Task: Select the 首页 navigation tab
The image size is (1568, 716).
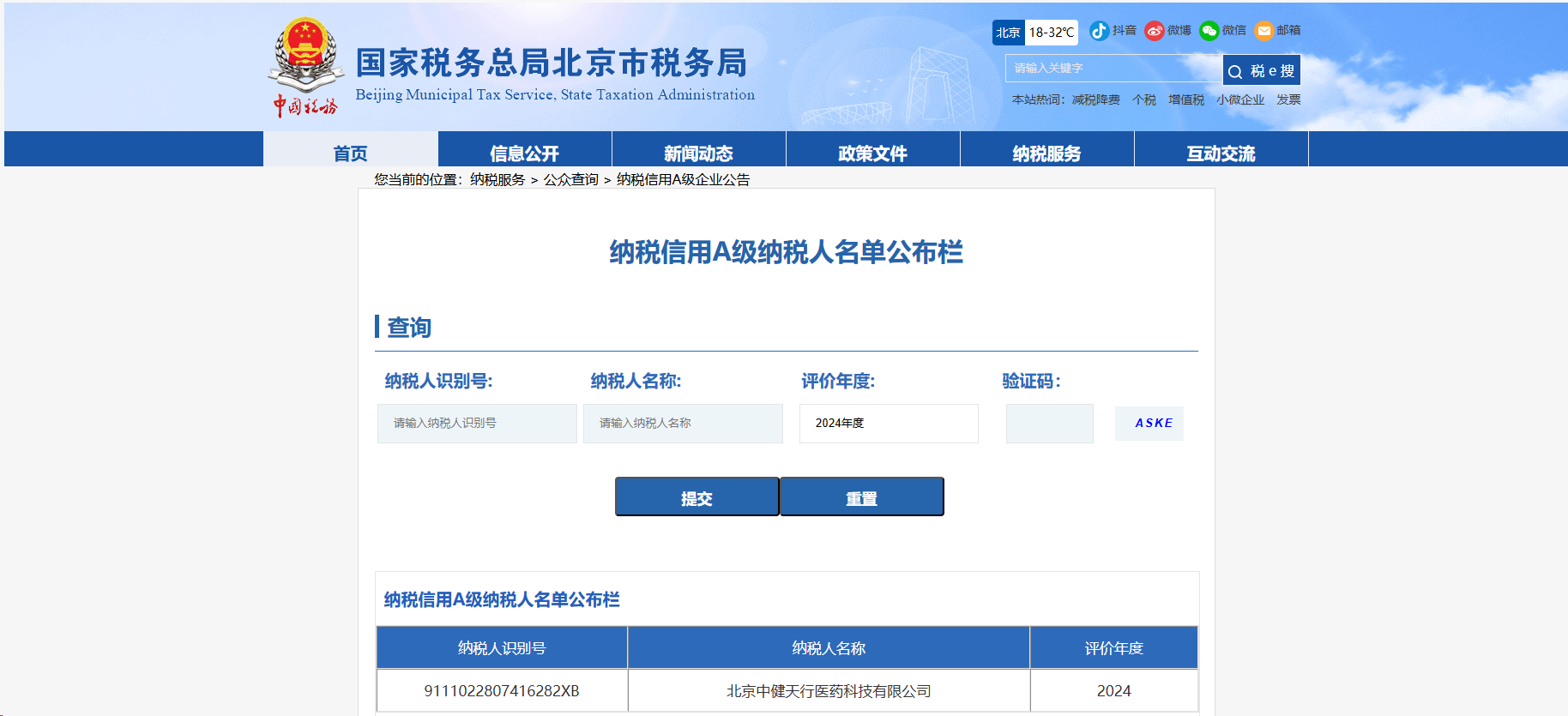Action: (x=350, y=153)
